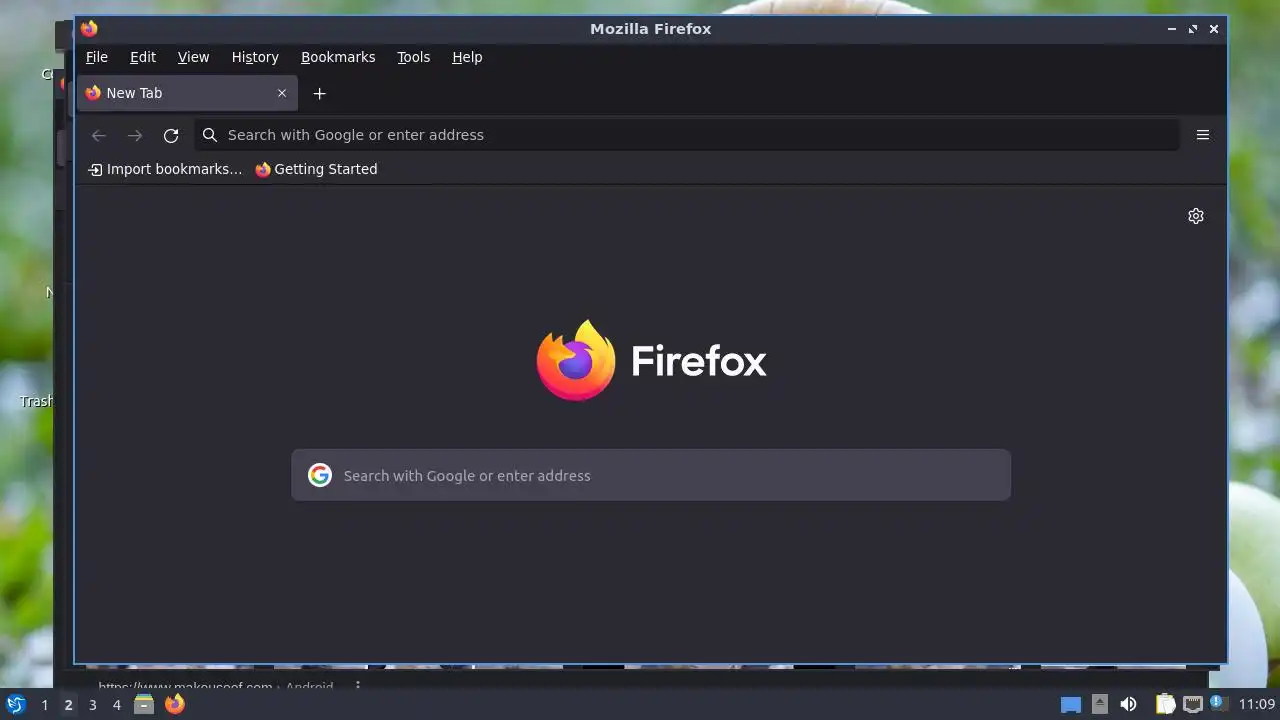This screenshot has height=720, width=1280.
Task: Open the Getting Started bookmark
Action: 316,169
